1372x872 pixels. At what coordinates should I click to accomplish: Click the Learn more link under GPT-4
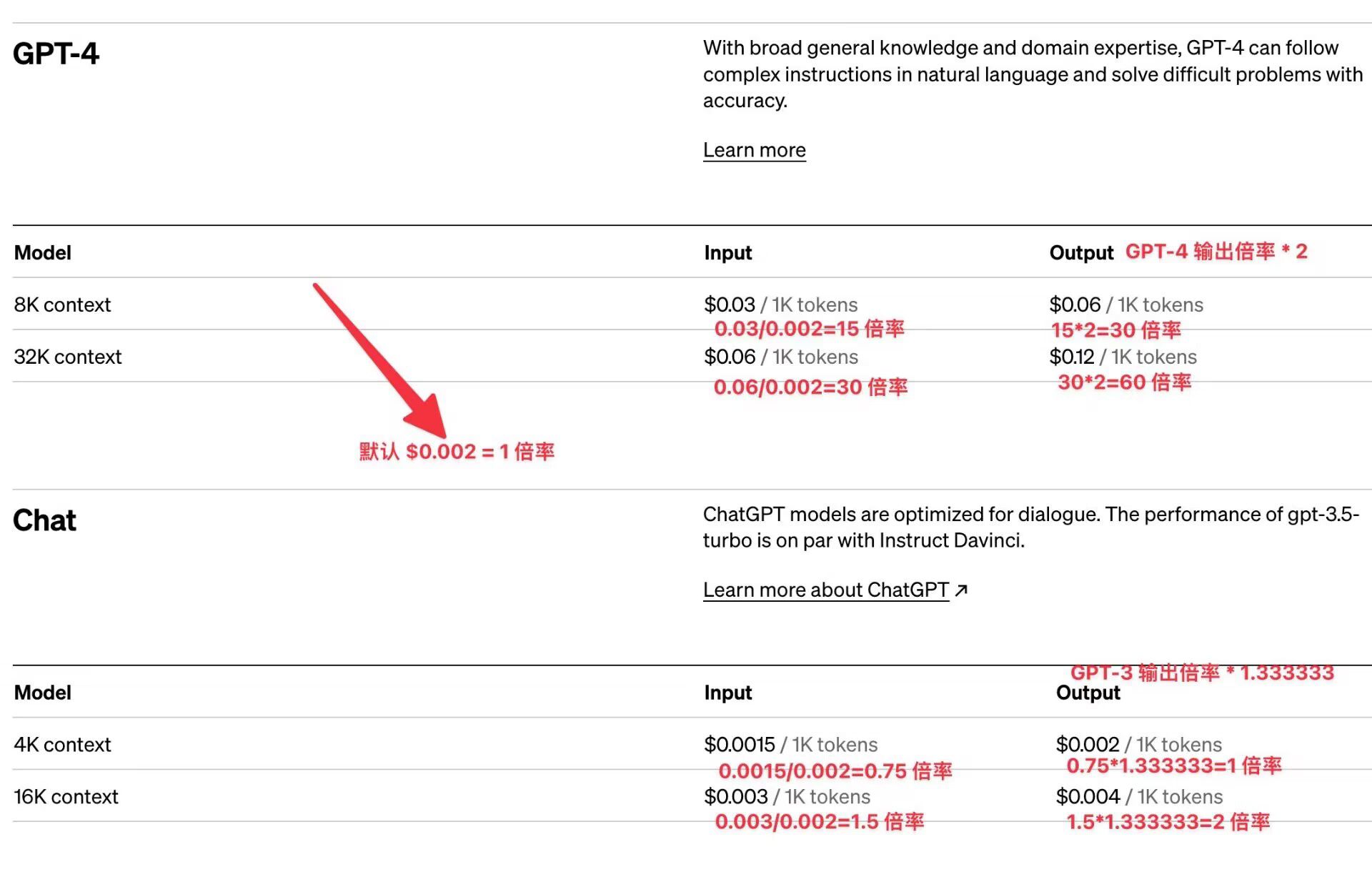tap(754, 150)
